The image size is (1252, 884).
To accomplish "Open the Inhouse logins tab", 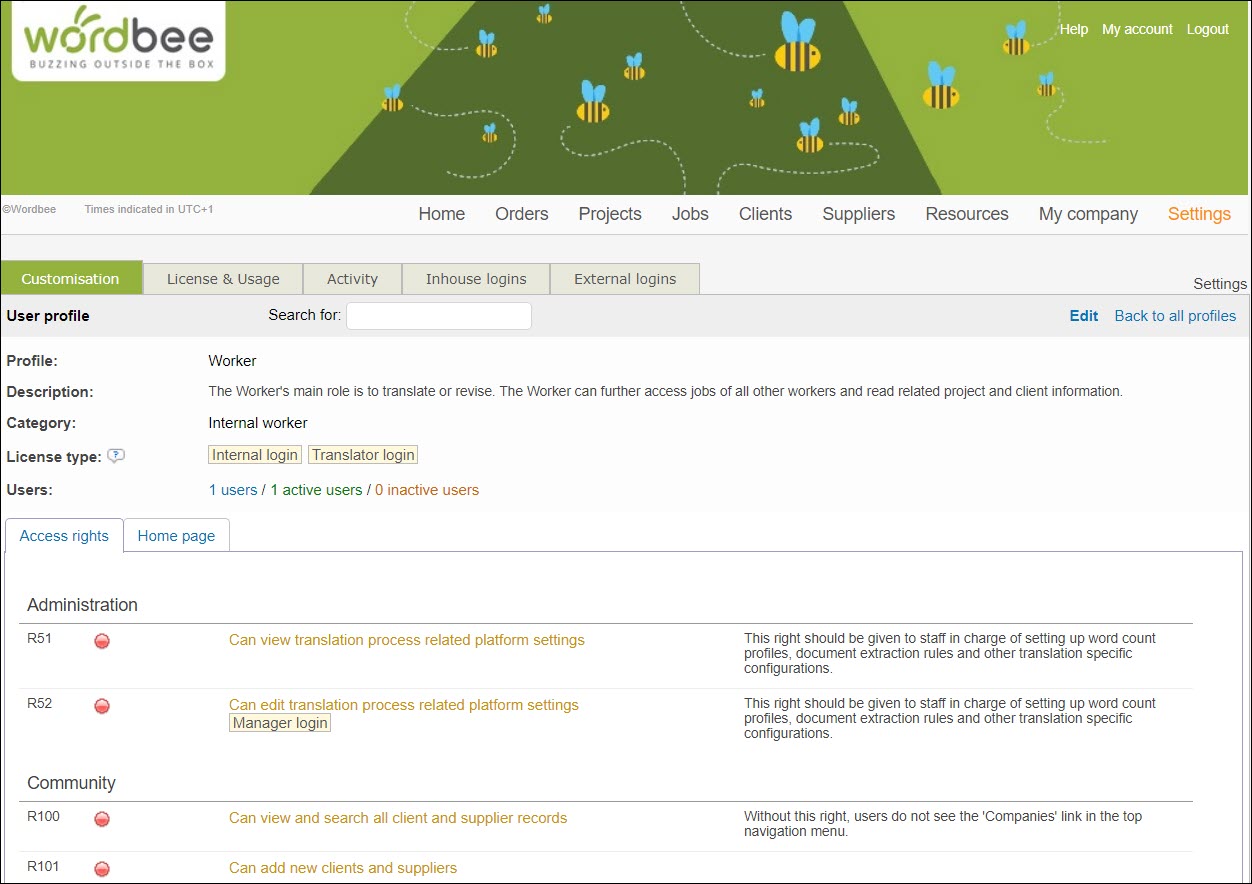I will tap(476, 279).
